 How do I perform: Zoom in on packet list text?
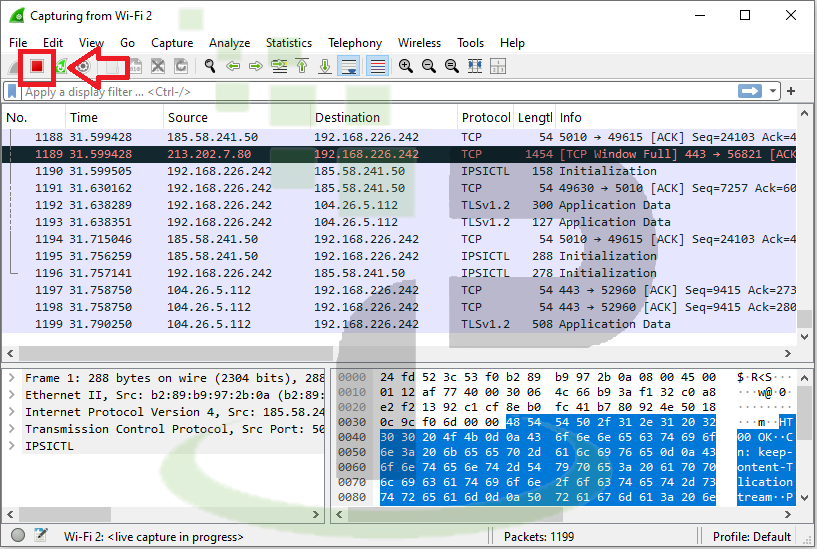(x=406, y=66)
